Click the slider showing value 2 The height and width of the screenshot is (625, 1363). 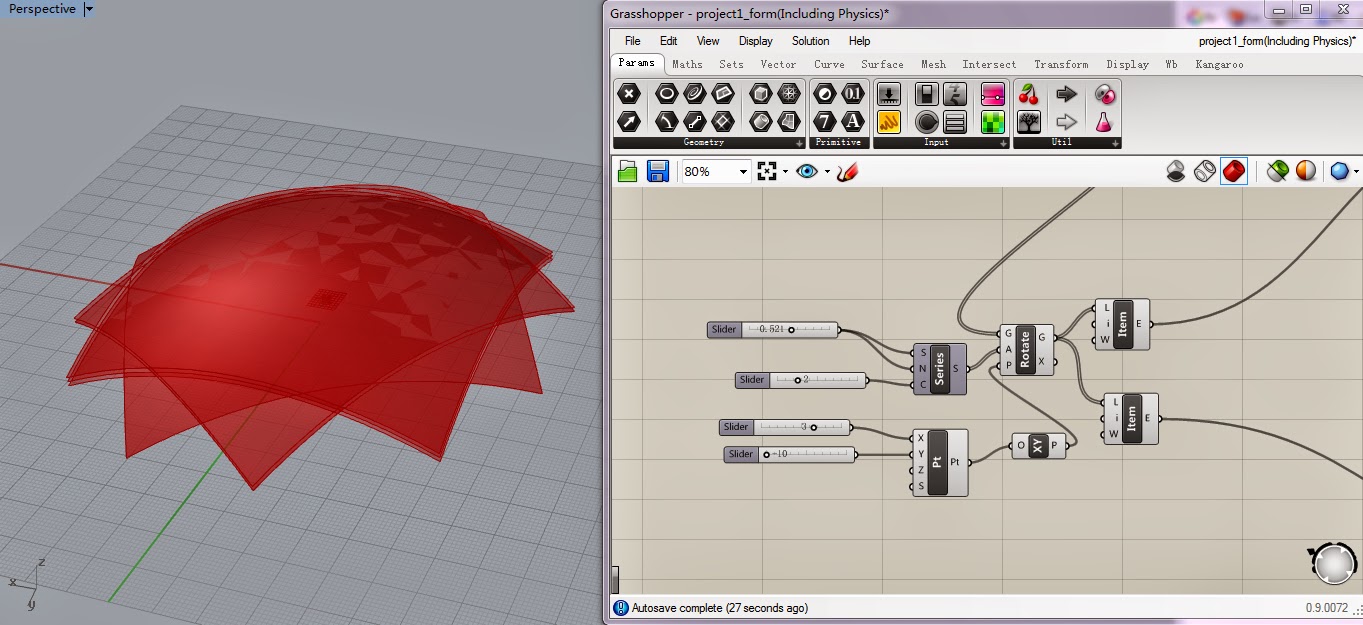tap(801, 380)
